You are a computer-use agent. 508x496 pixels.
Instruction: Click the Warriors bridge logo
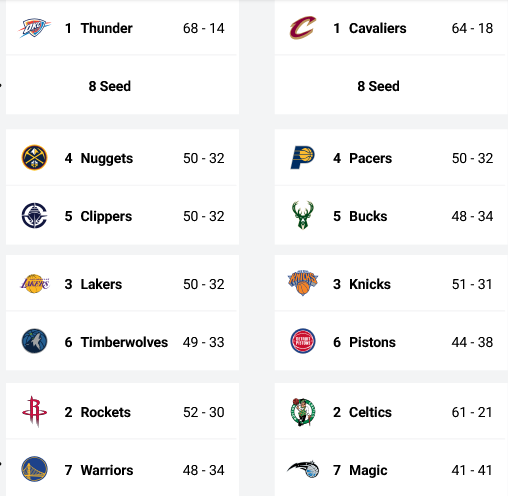[x=34, y=469]
